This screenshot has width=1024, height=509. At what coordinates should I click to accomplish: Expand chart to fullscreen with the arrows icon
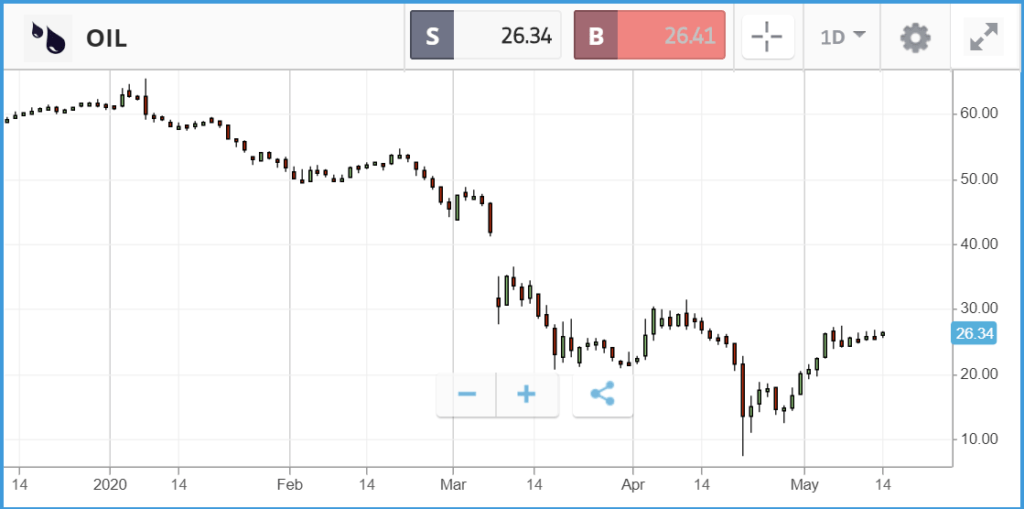(984, 38)
